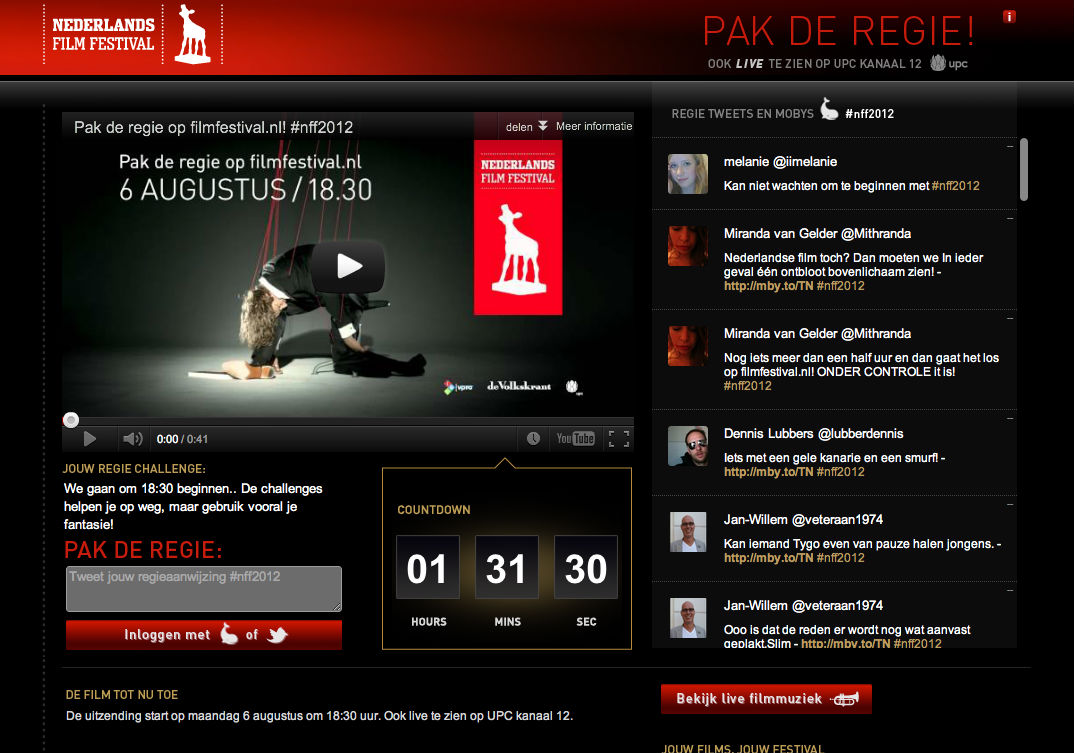Mute the video with the speaker icon

point(132,438)
